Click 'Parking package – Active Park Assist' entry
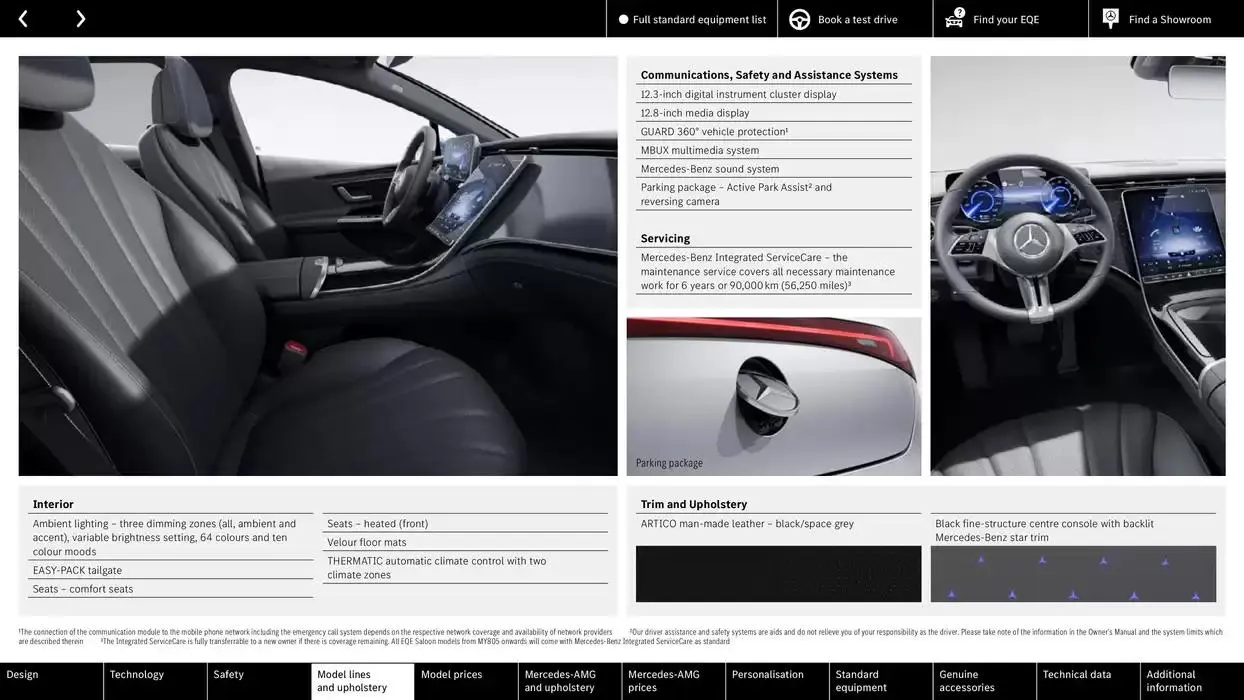The height and width of the screenshot is (700, 1244). point(737,194)
